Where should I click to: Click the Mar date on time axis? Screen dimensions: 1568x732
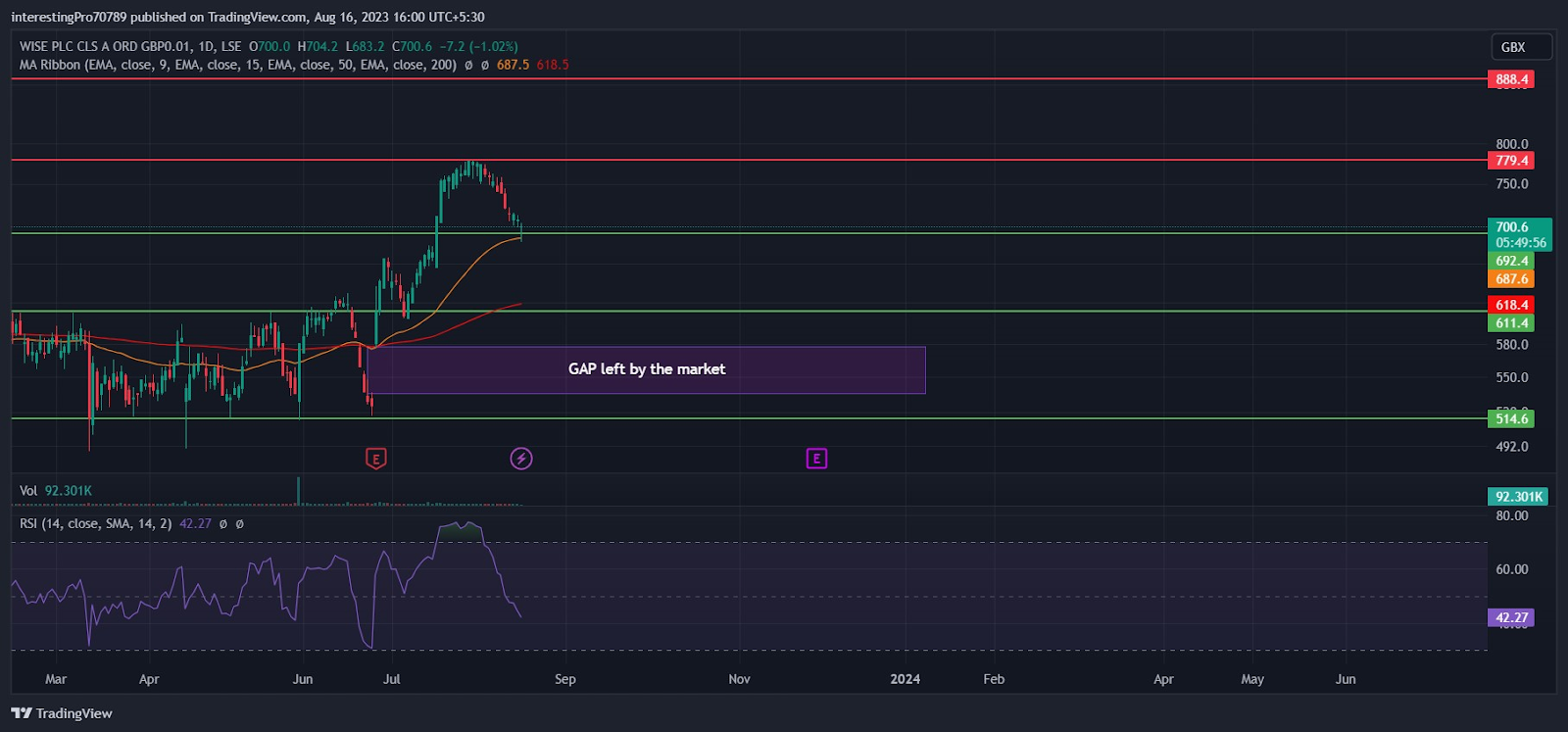point(56,679)
